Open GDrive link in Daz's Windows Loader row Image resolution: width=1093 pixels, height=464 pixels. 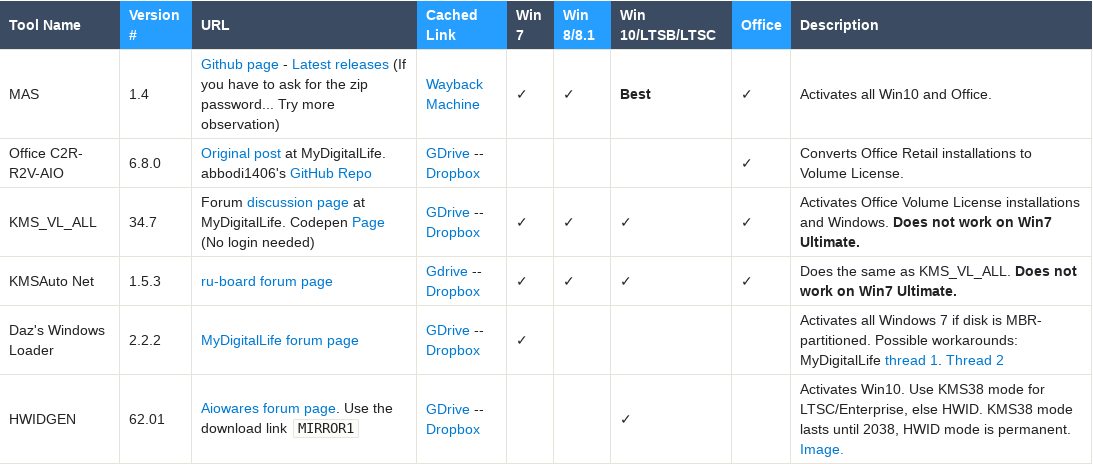tap(448, 330)
